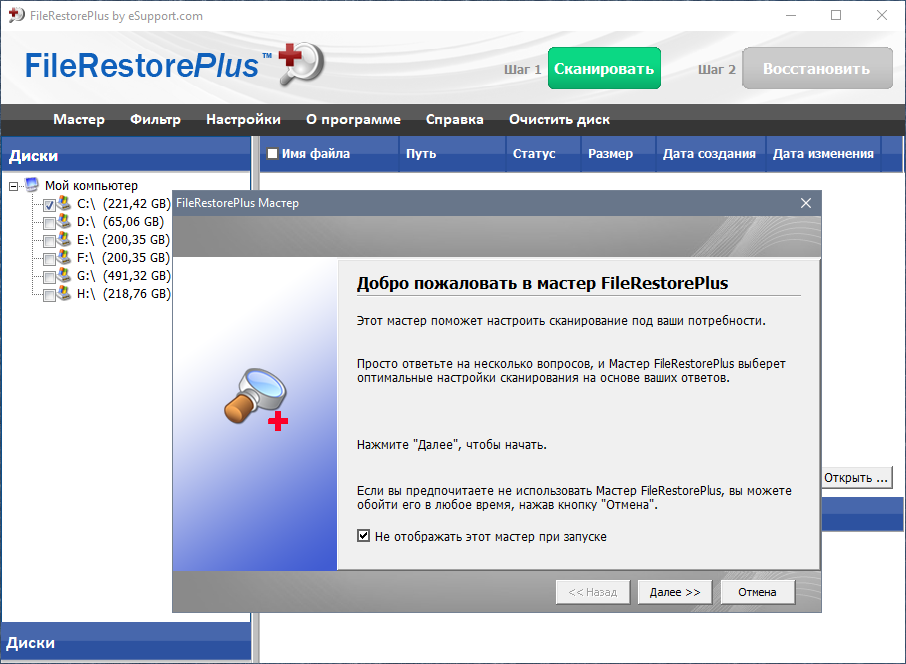The height and width of the screenshot is (664, 906).
Task: Open the Настройки menu
Action: [x=243, y=120]
